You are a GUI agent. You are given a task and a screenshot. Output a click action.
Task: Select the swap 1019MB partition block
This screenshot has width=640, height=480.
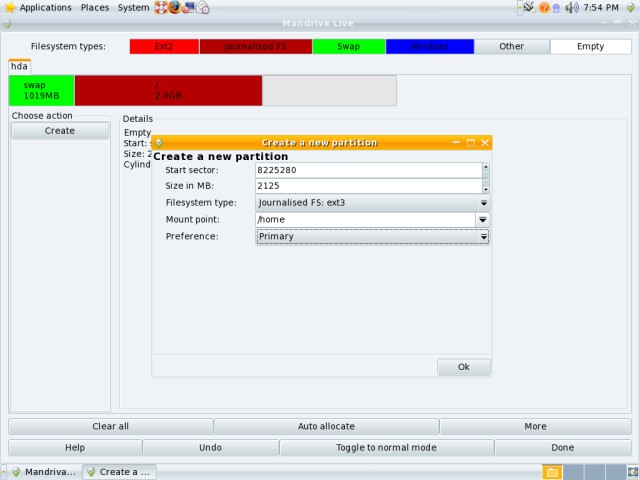tap(41, 90)
